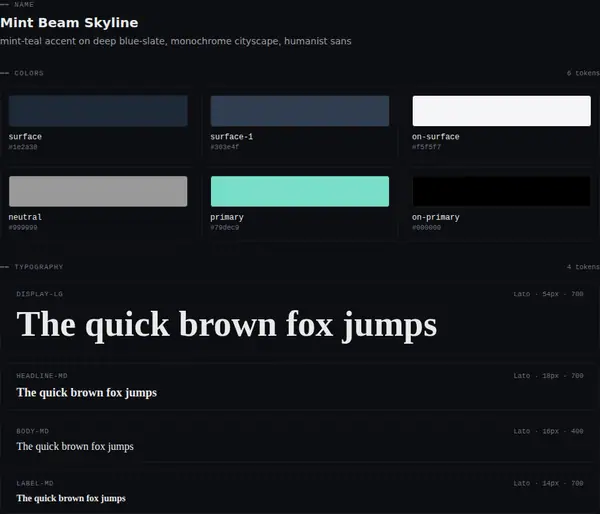The height and width of the screenshot is (514, 600).
Task: Click the headline-md sample sentence
Action: 86,393
